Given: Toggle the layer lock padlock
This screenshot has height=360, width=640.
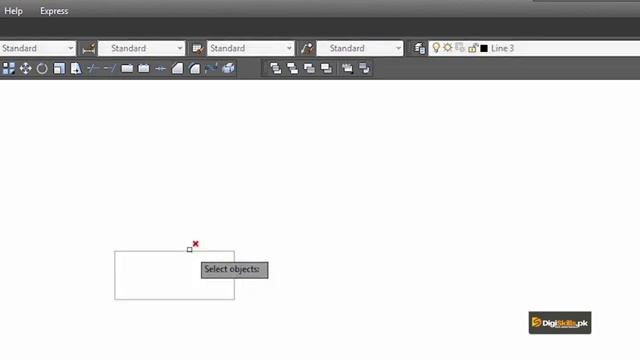Looking at the screenshot, I should point(473,48).
